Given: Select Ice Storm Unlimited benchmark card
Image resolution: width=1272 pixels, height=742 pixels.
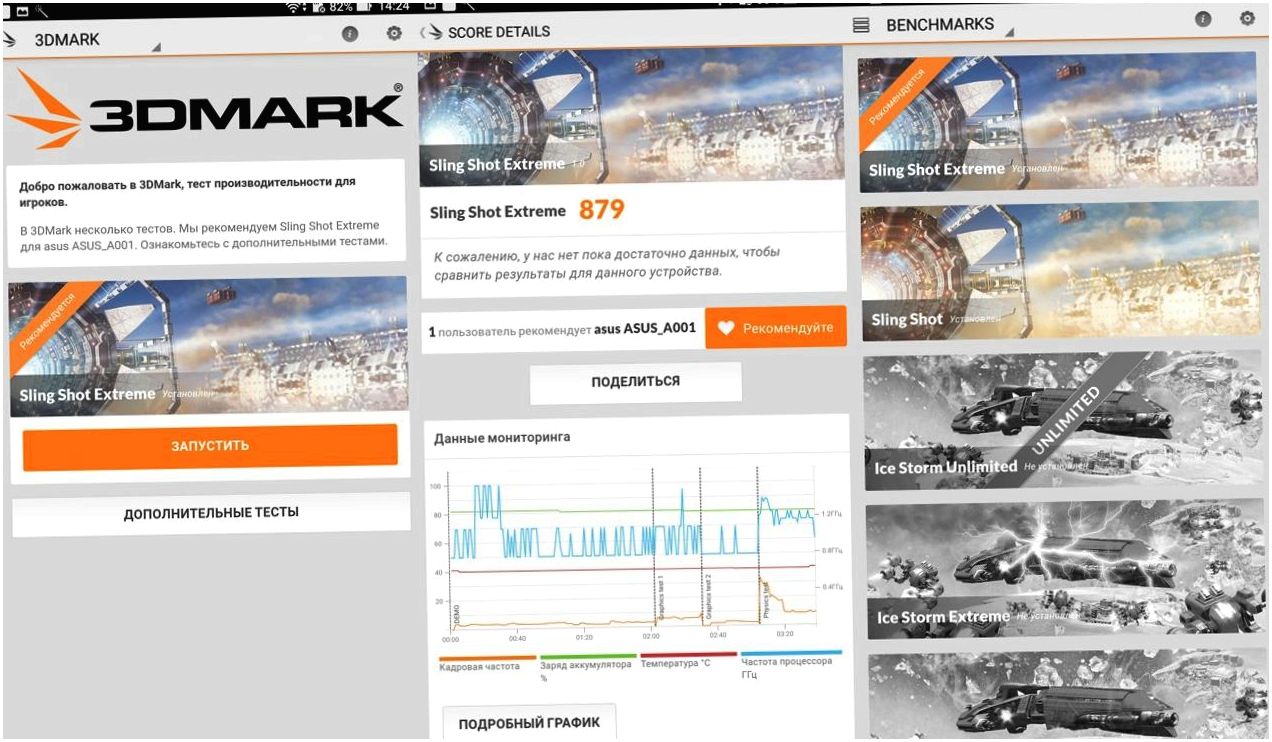Looking at the screenshot, I should (x=1064, y=422).
